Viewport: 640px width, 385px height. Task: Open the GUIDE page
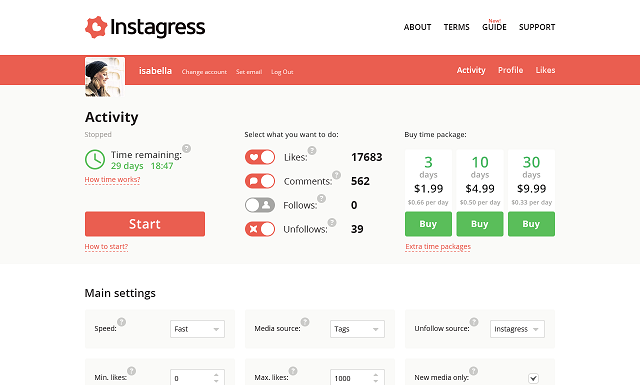(x=494, y=27)
